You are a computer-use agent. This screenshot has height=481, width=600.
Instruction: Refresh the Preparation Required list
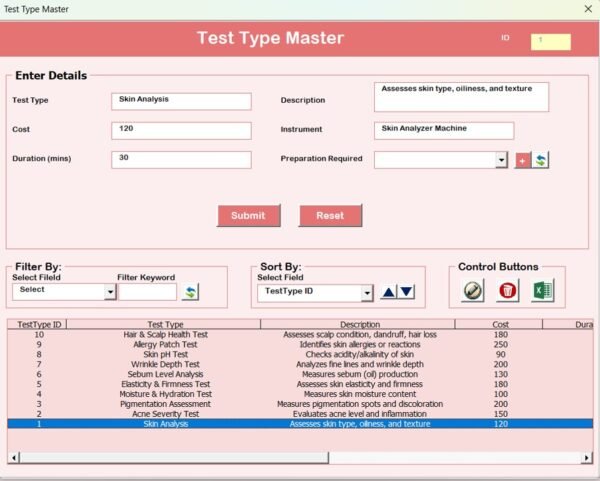coord(540,160)
